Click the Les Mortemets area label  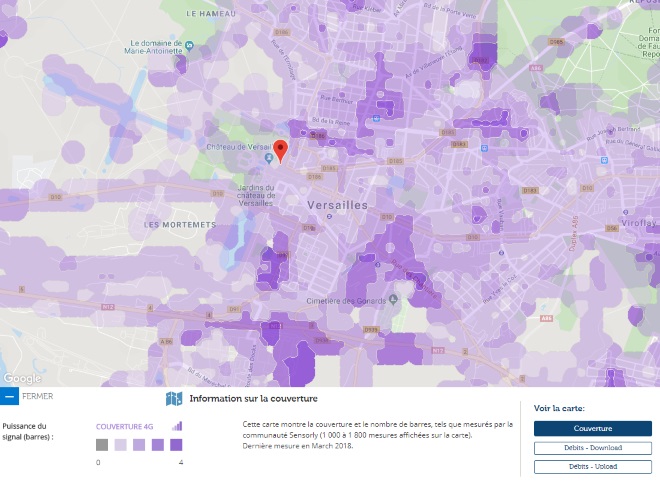pyautogui.click(x=179, y=225)
